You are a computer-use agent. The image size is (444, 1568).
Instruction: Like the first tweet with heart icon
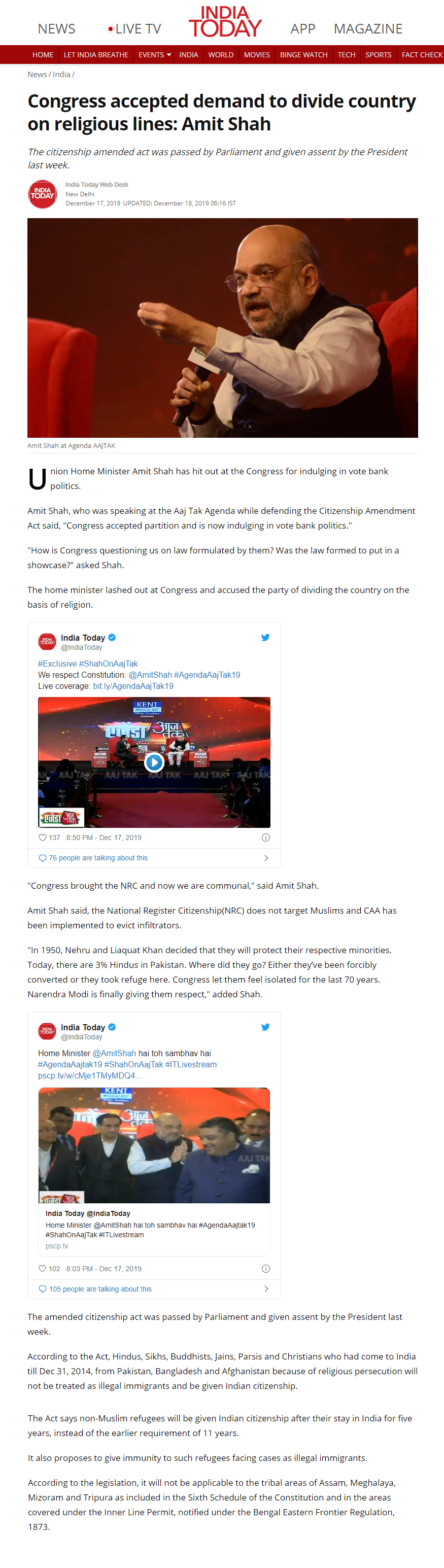pyautogui.click(x=43, y=838)
